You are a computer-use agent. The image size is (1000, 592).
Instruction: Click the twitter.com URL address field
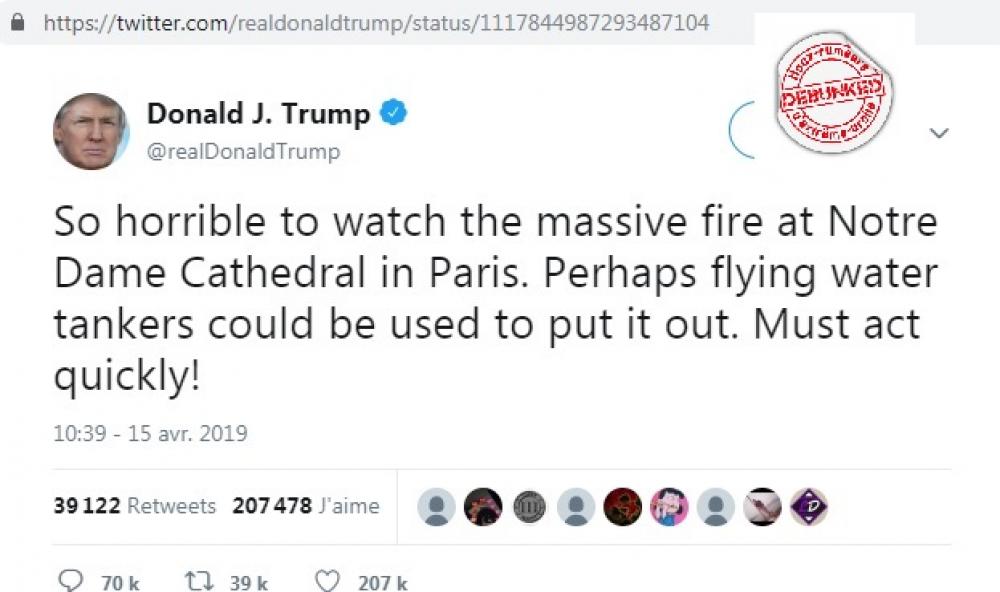click(376, 23)
